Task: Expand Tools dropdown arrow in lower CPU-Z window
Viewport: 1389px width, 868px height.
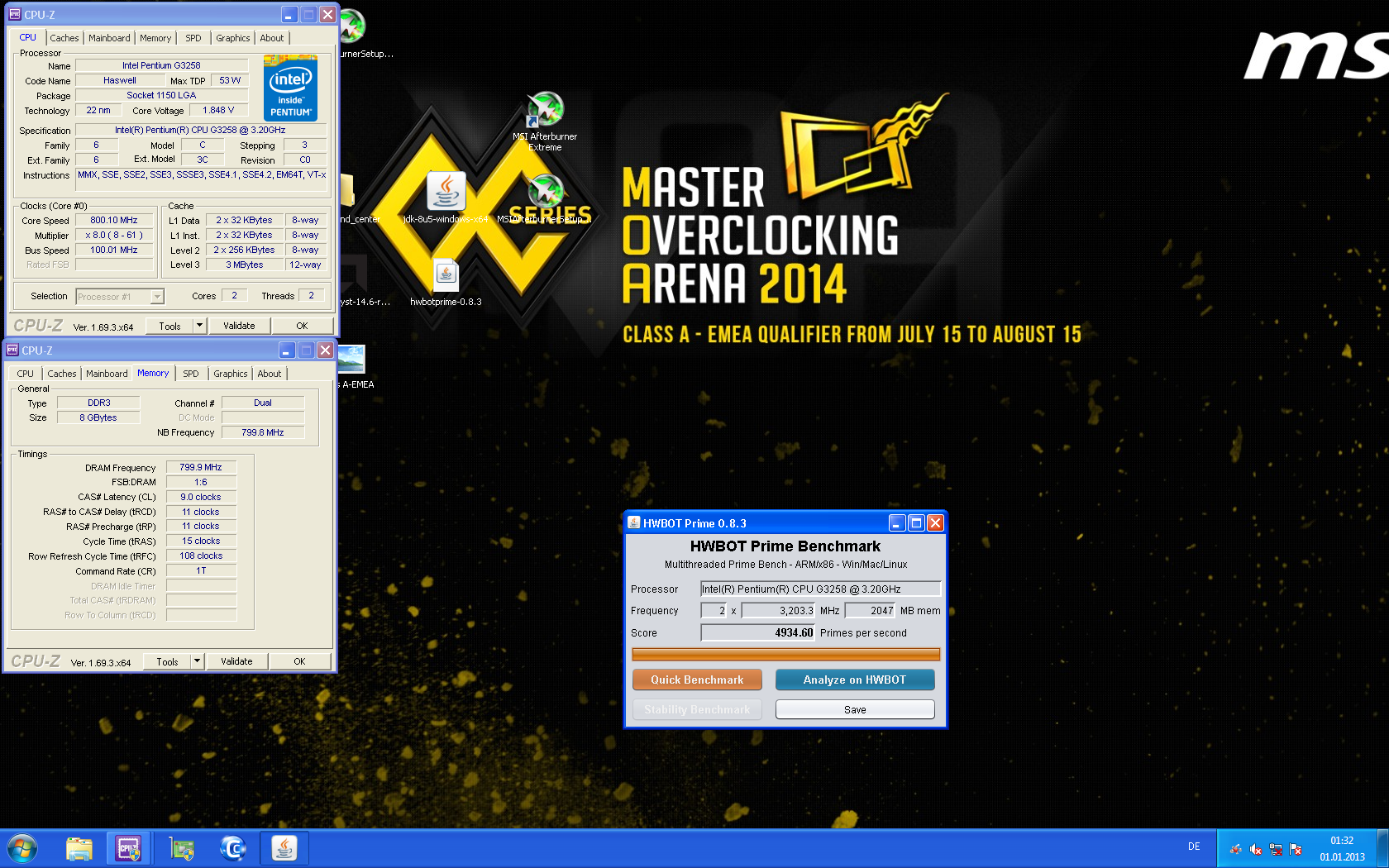Action: [x=197, y=661]
